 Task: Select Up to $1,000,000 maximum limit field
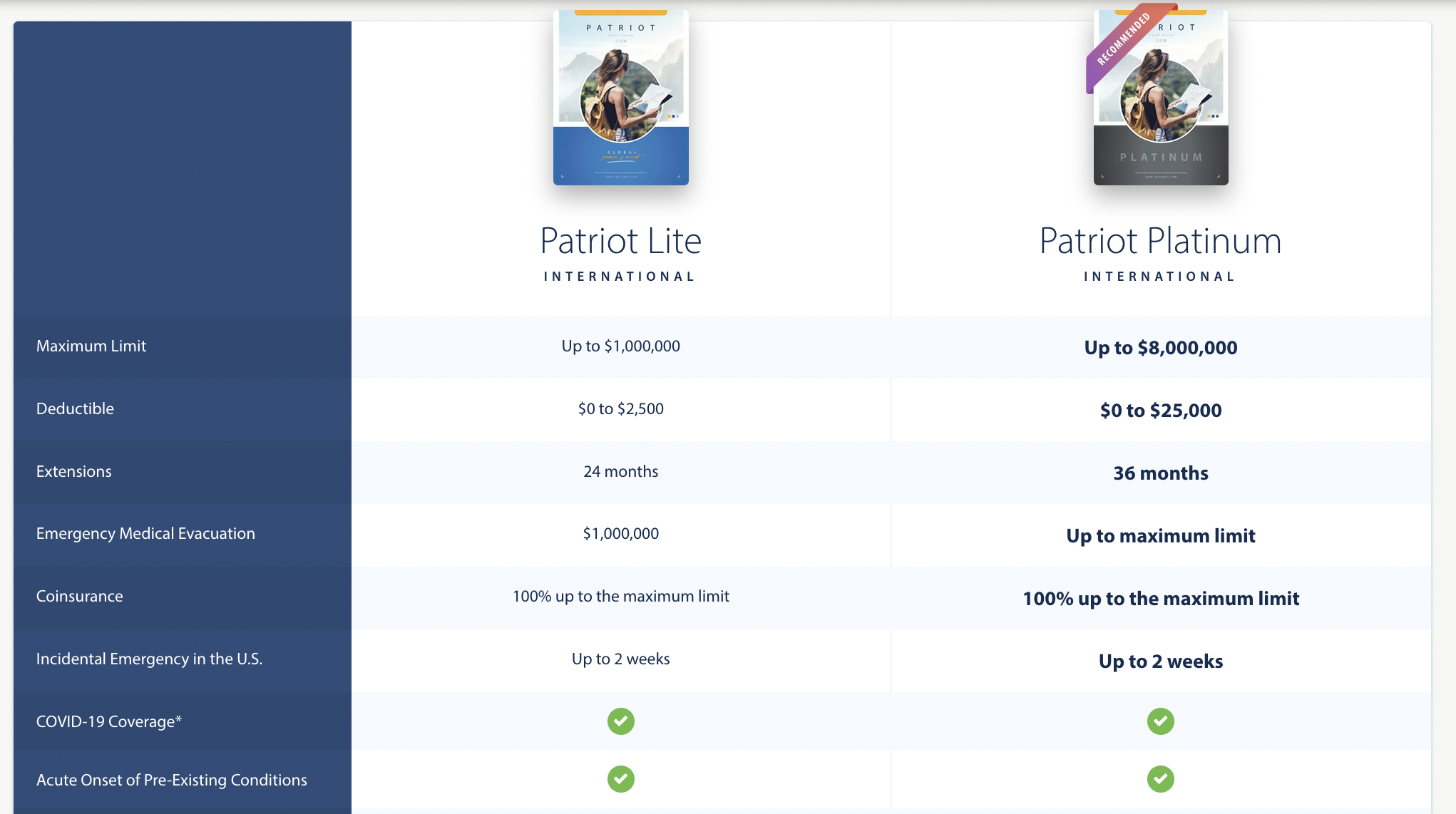click(622, 346)
